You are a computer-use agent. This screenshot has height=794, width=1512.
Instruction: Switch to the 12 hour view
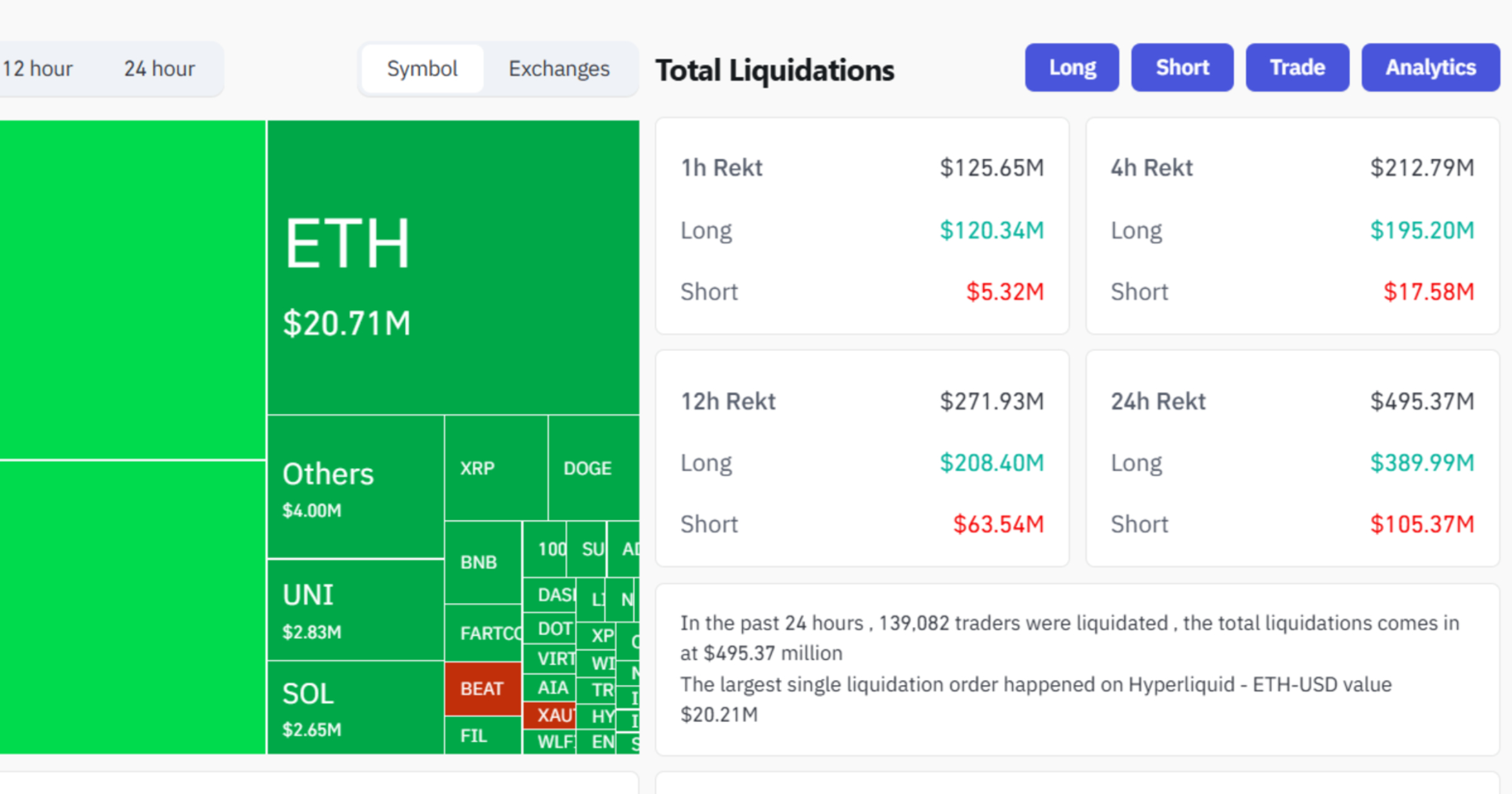pyautogui.click(x=38, y=68)
